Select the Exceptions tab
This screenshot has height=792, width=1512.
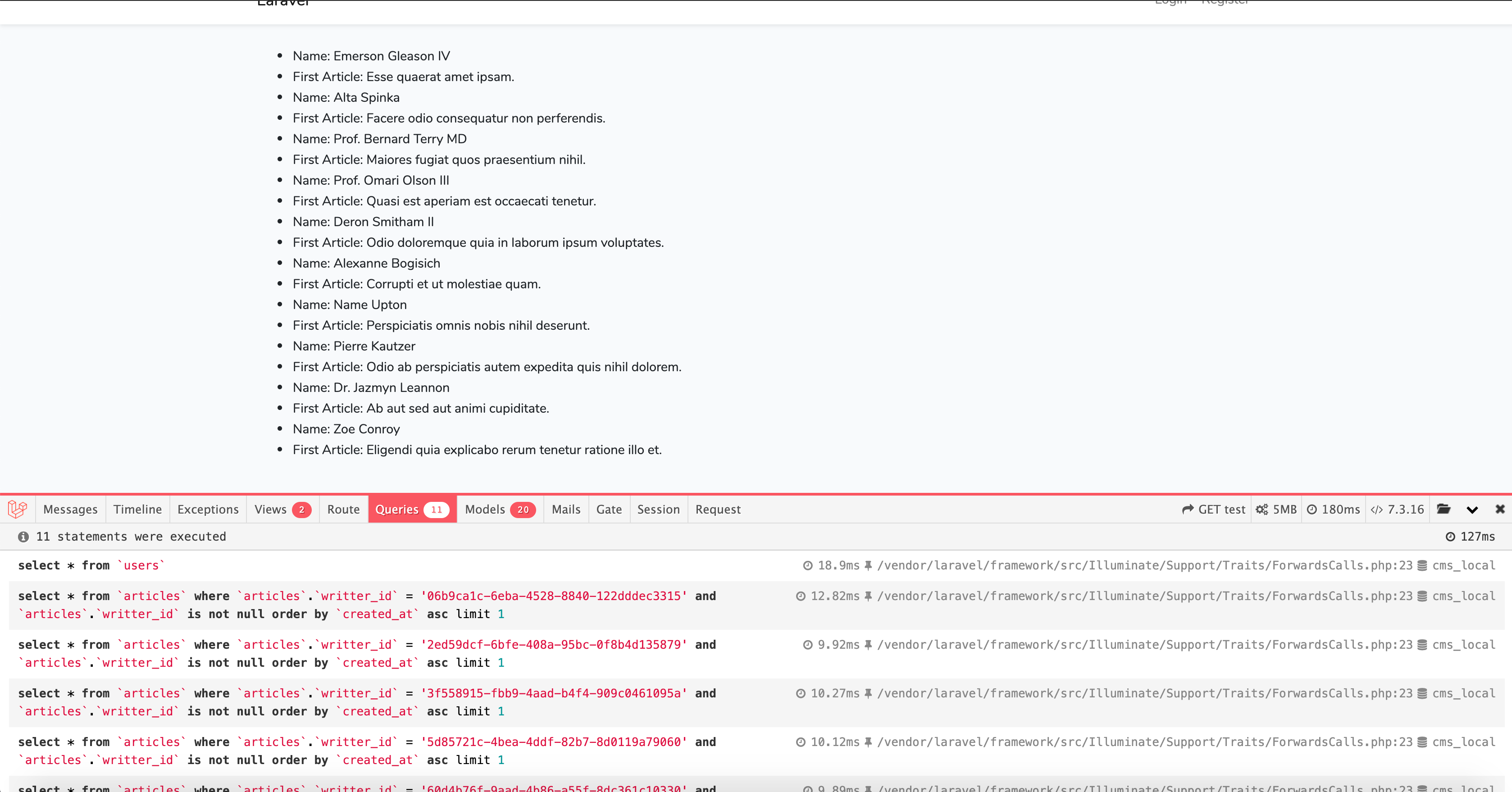click(208, 510)
